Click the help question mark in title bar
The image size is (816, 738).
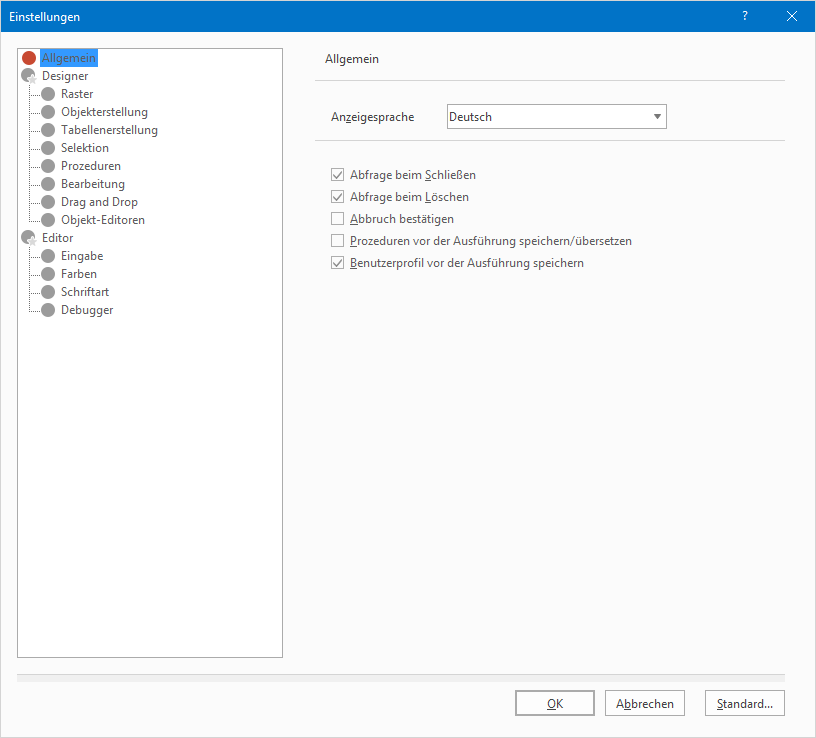coord(745,16)
